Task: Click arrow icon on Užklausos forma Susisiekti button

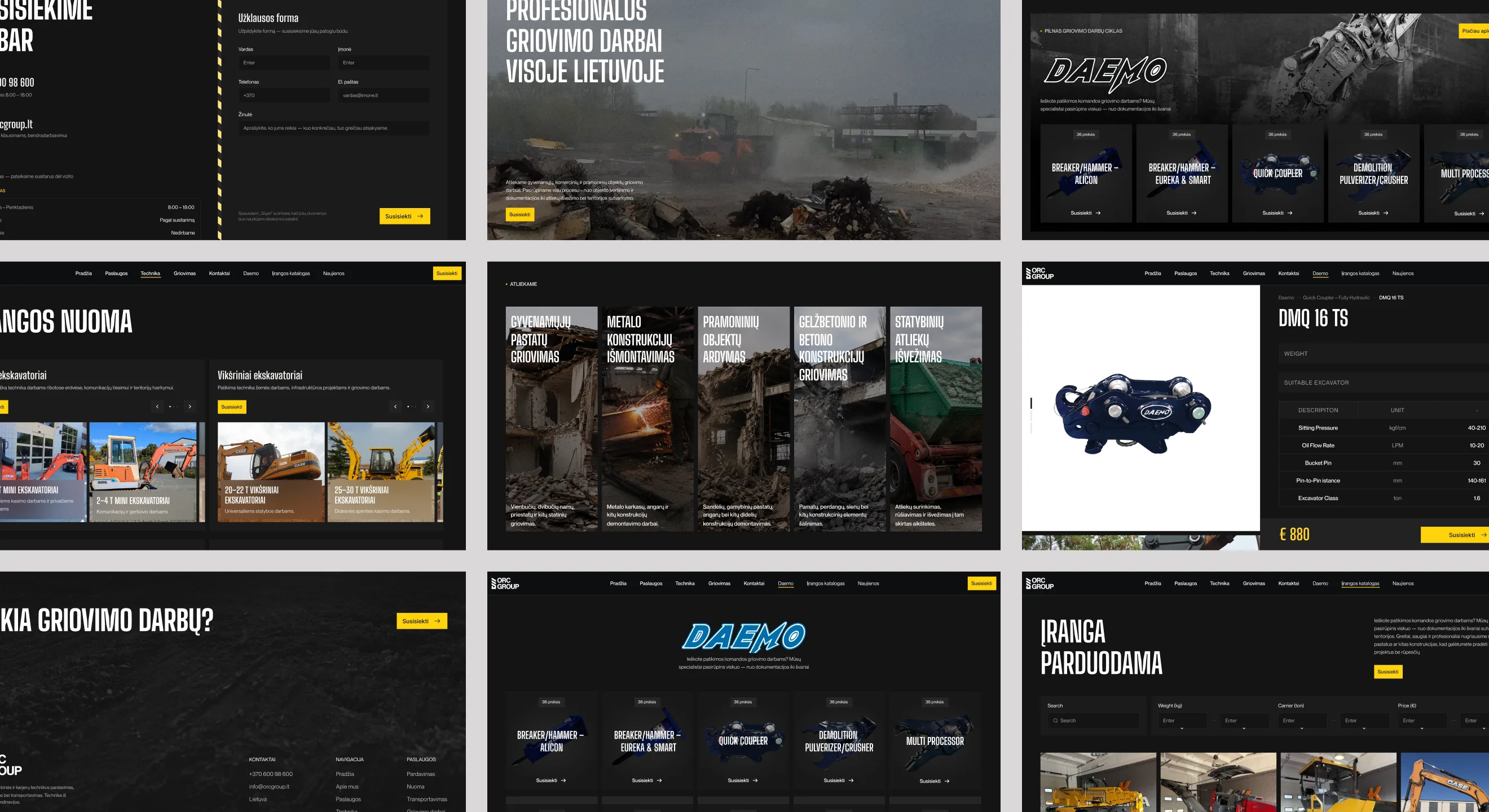Action: coord(420,216)
